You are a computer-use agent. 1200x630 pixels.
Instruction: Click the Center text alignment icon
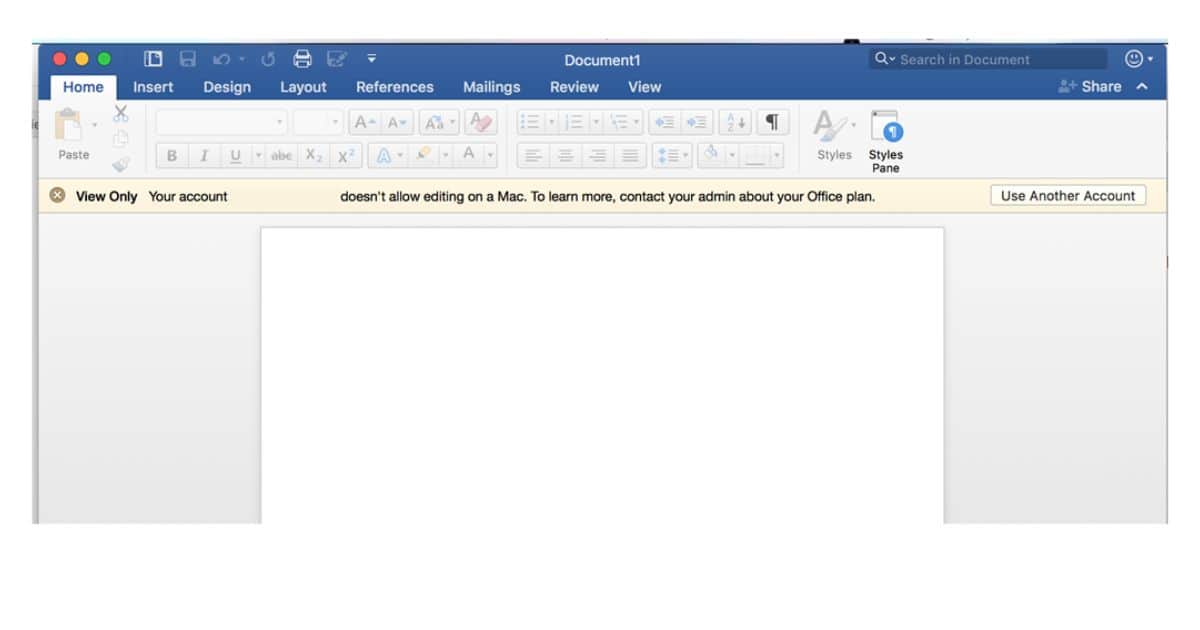[x=566, y=156]
